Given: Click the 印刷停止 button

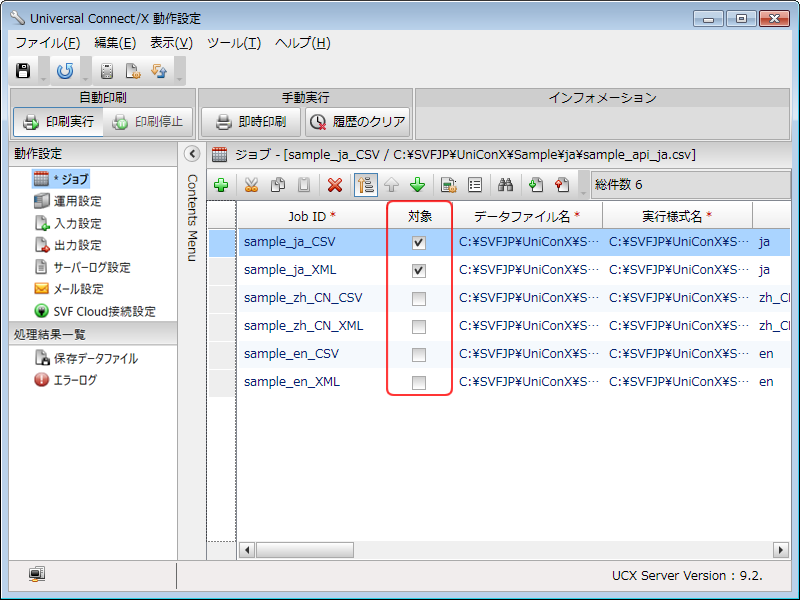Looking at the screenshot, I should click(x=147, y=122).
